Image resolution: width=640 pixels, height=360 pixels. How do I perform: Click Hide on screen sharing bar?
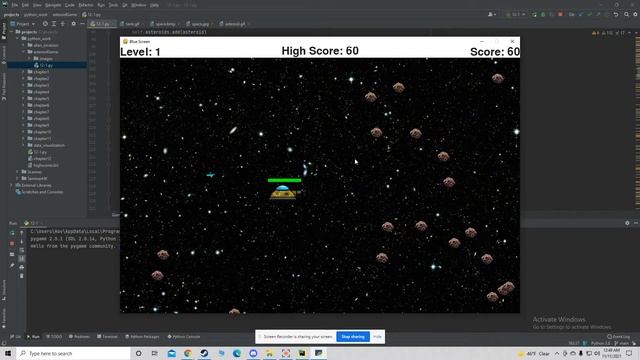(377, 337)
